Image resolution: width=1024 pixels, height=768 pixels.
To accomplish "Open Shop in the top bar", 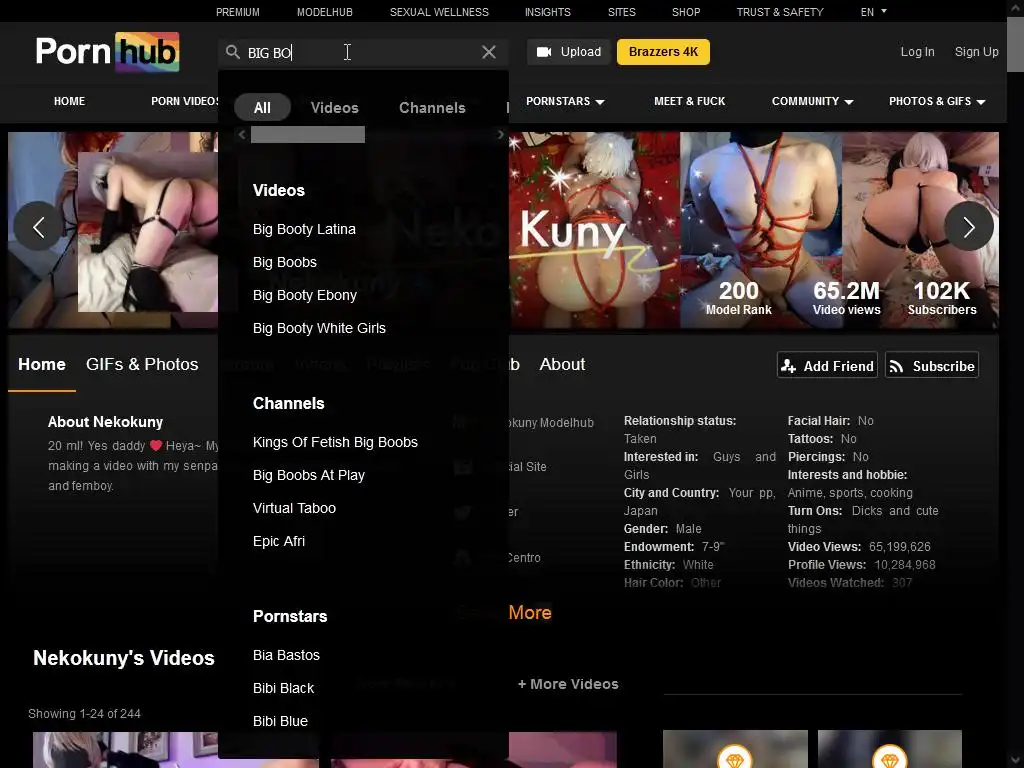I will (686, 12).
